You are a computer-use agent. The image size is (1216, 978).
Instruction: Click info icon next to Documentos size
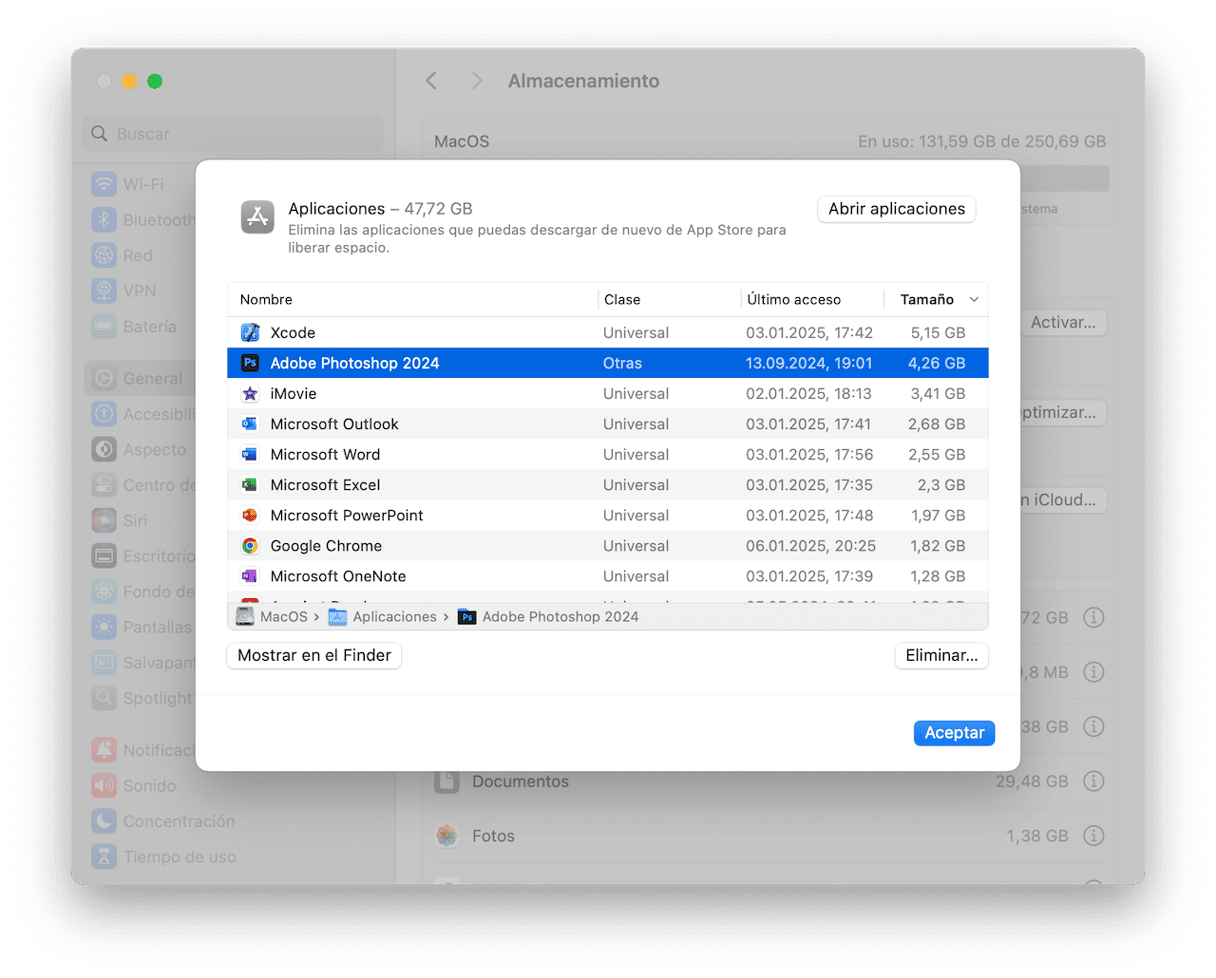pyautogui.click(x=1094, y=781)
